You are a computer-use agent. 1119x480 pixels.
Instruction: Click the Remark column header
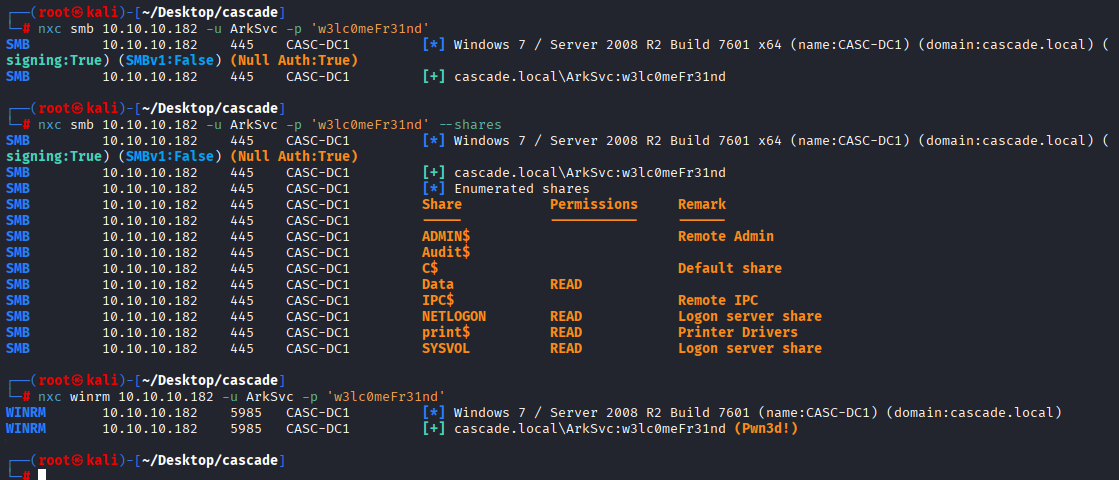click(702, 204)
